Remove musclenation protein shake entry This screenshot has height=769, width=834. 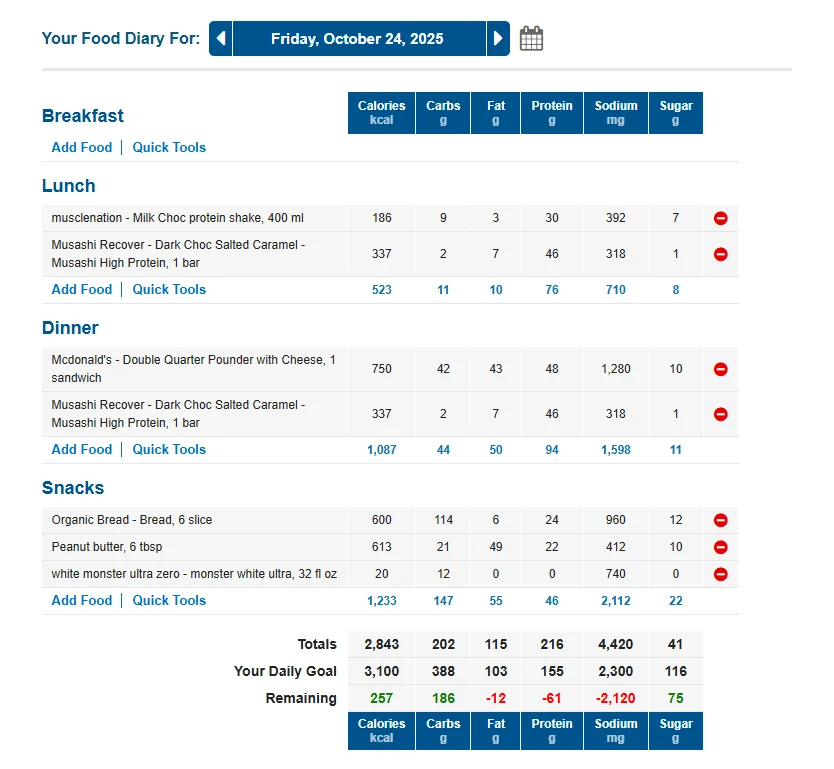[720, 218]
